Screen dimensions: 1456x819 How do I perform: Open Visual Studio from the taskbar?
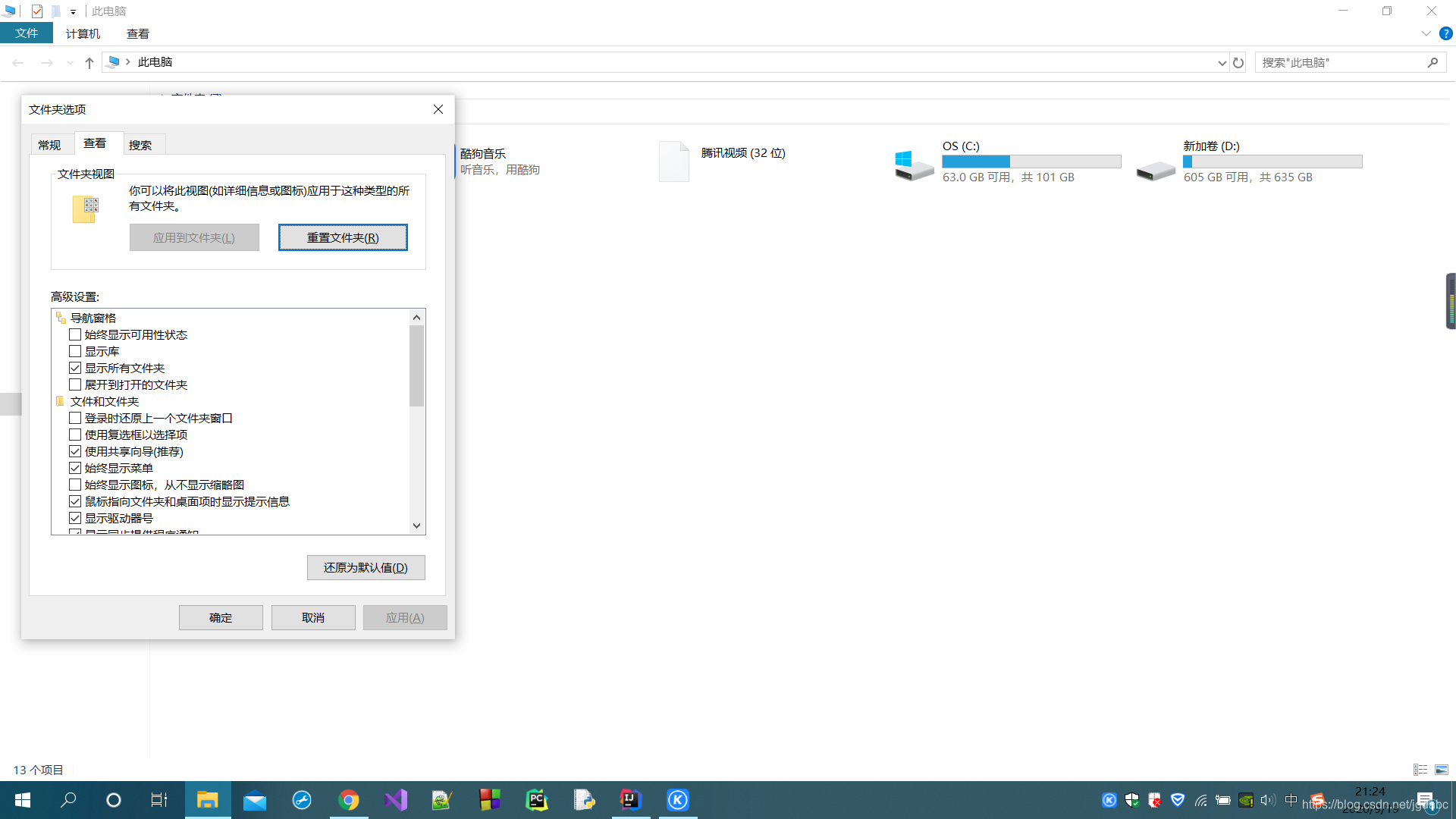click(396, 800)
